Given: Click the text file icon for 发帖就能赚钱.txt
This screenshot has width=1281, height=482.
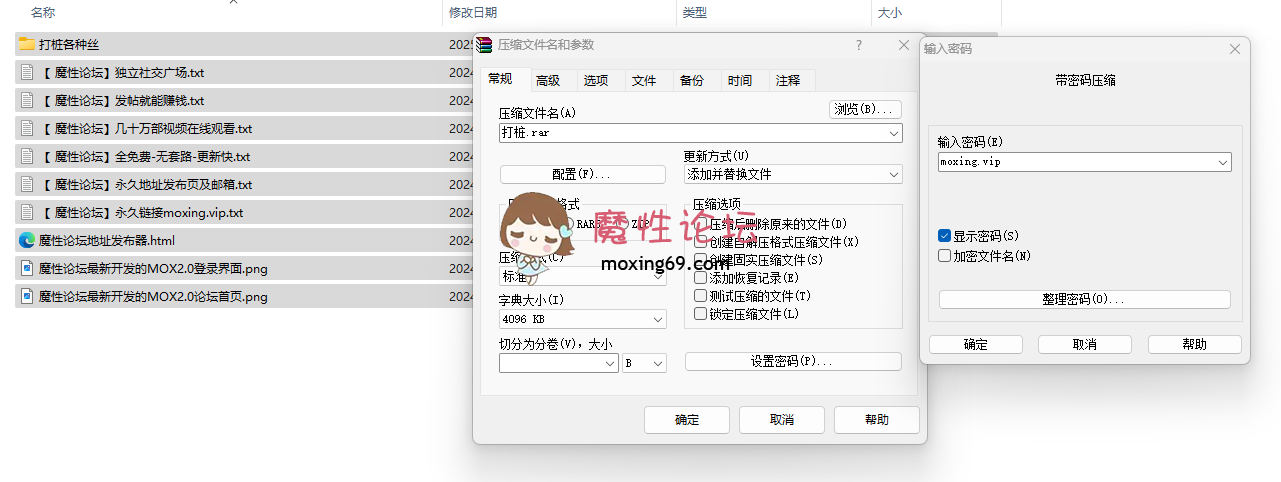Looking at the screenshot, I should point(27,100).
